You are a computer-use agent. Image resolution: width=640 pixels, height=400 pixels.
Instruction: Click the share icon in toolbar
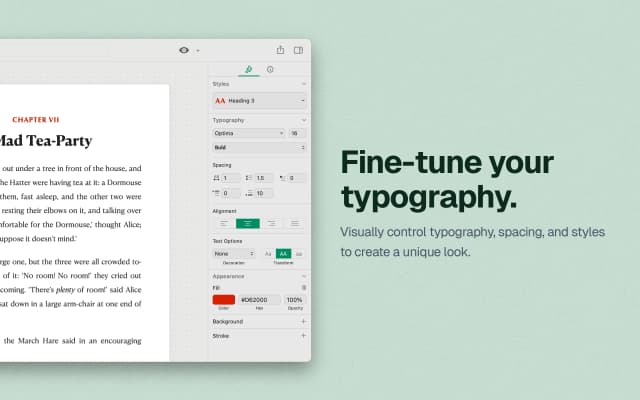(280, 50)
